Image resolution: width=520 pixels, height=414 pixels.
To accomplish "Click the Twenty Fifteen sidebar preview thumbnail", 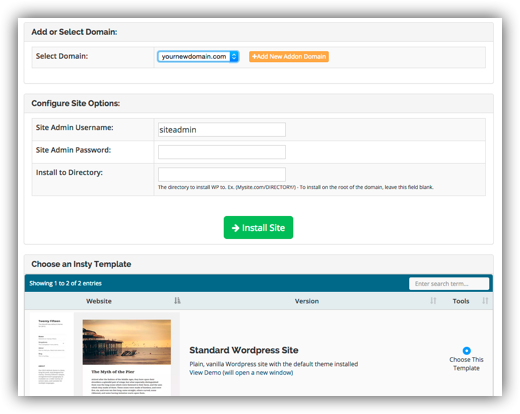I will 51,354.
